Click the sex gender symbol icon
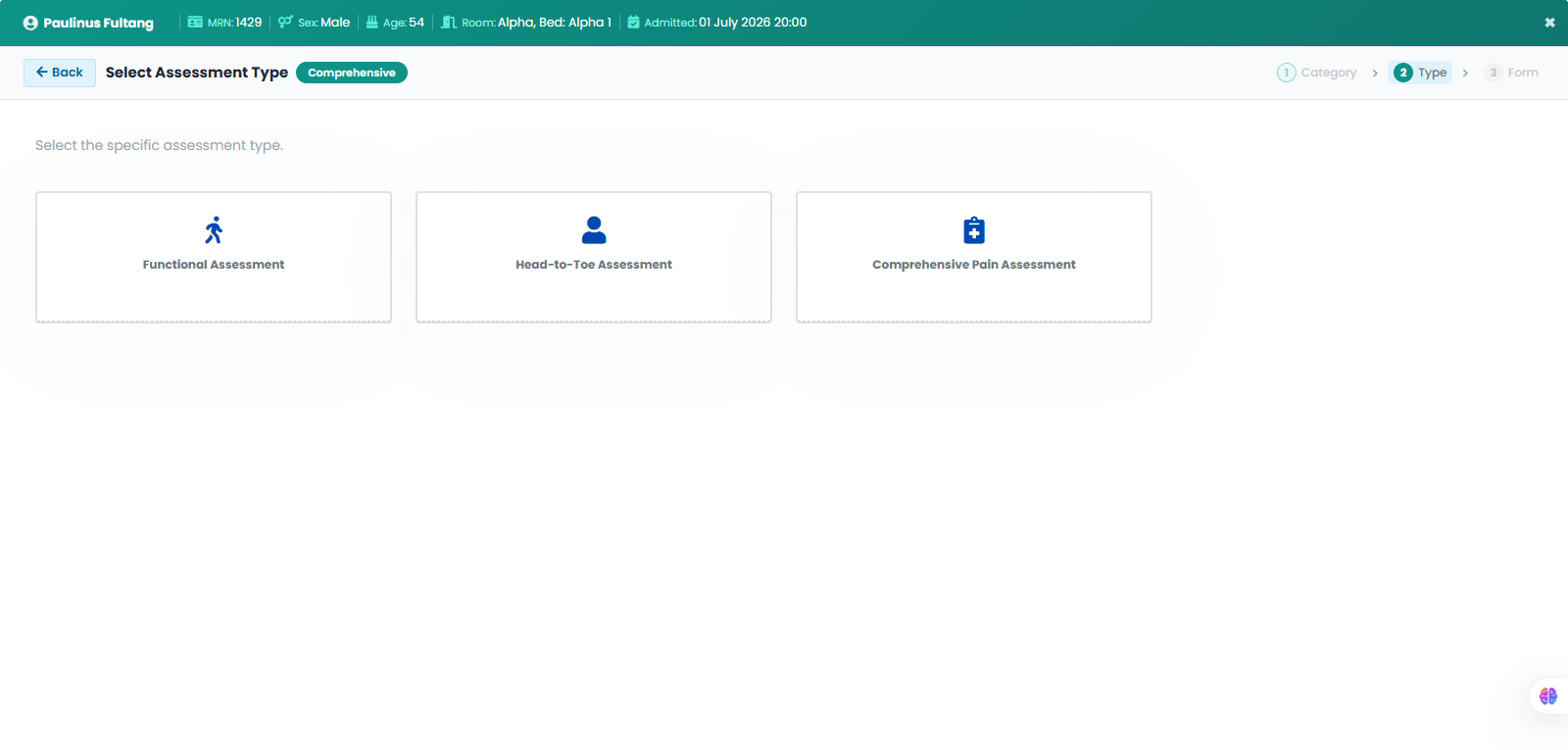 point(285,22)
